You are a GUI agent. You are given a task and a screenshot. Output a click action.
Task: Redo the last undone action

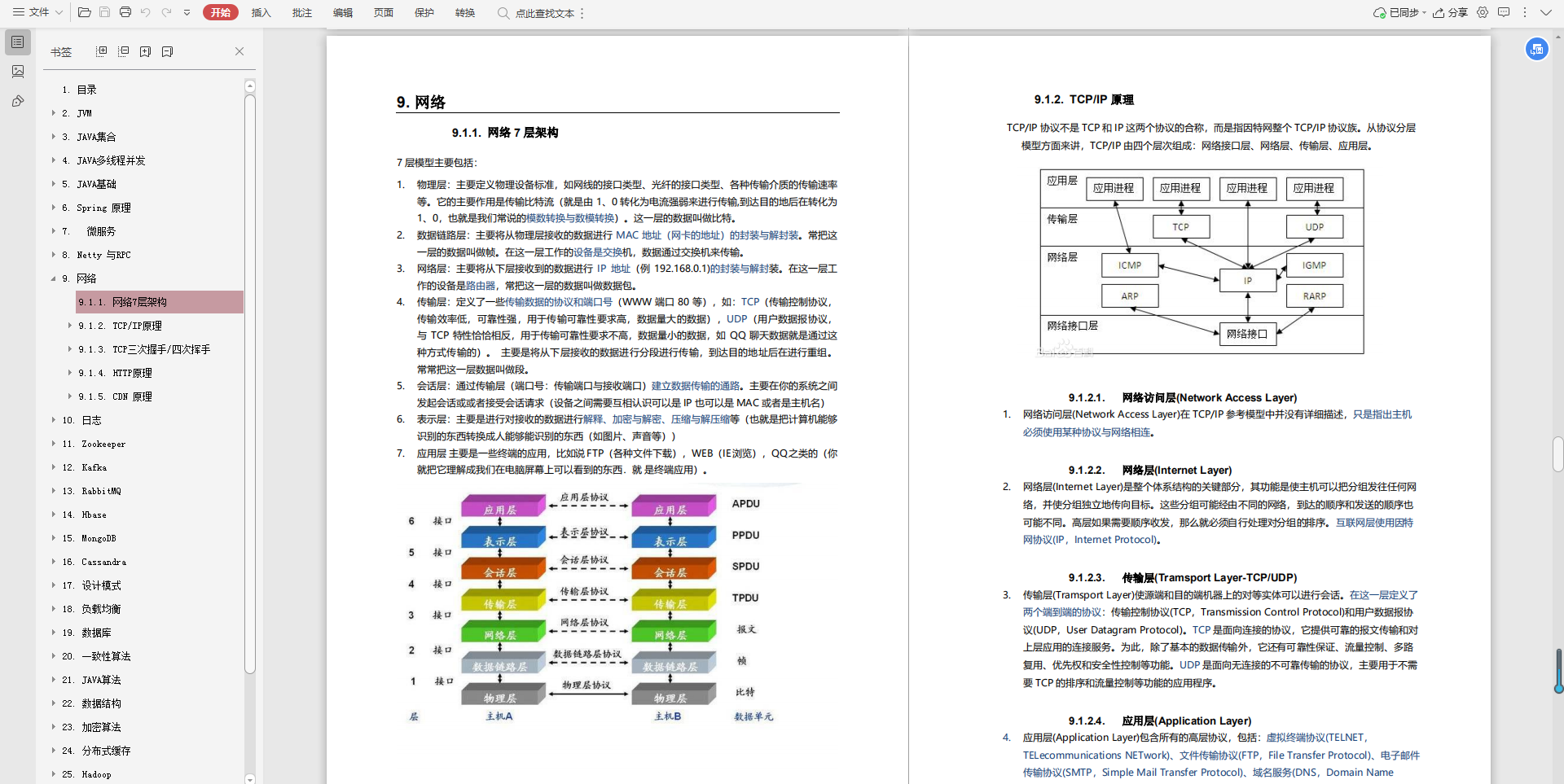(x=167, y=12)
